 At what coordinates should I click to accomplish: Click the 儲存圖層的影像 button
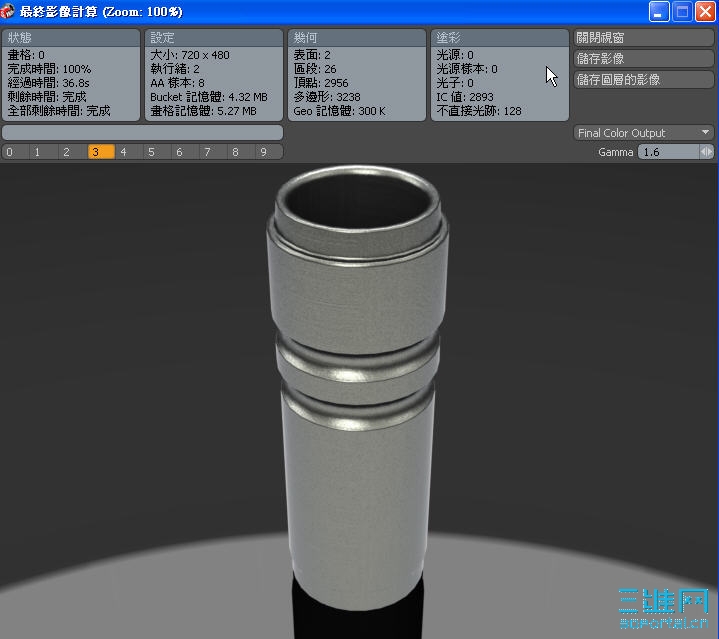[x=643, y=80]
